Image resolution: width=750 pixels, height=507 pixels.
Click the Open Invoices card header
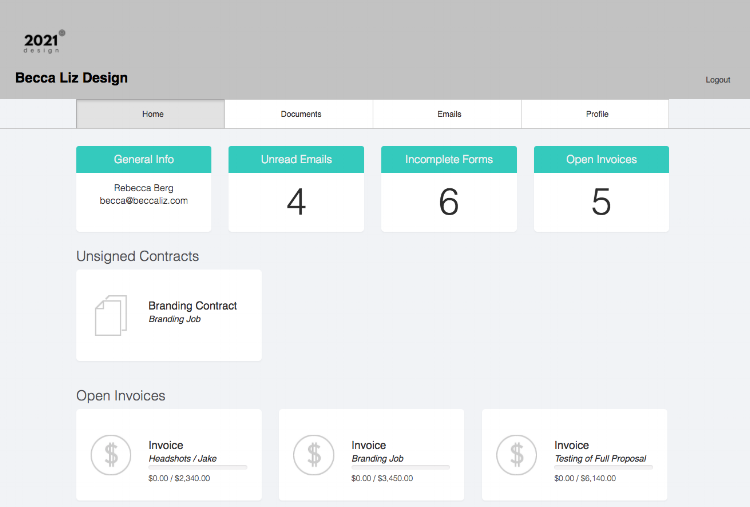pyautogui.click(x=601, y=159)
